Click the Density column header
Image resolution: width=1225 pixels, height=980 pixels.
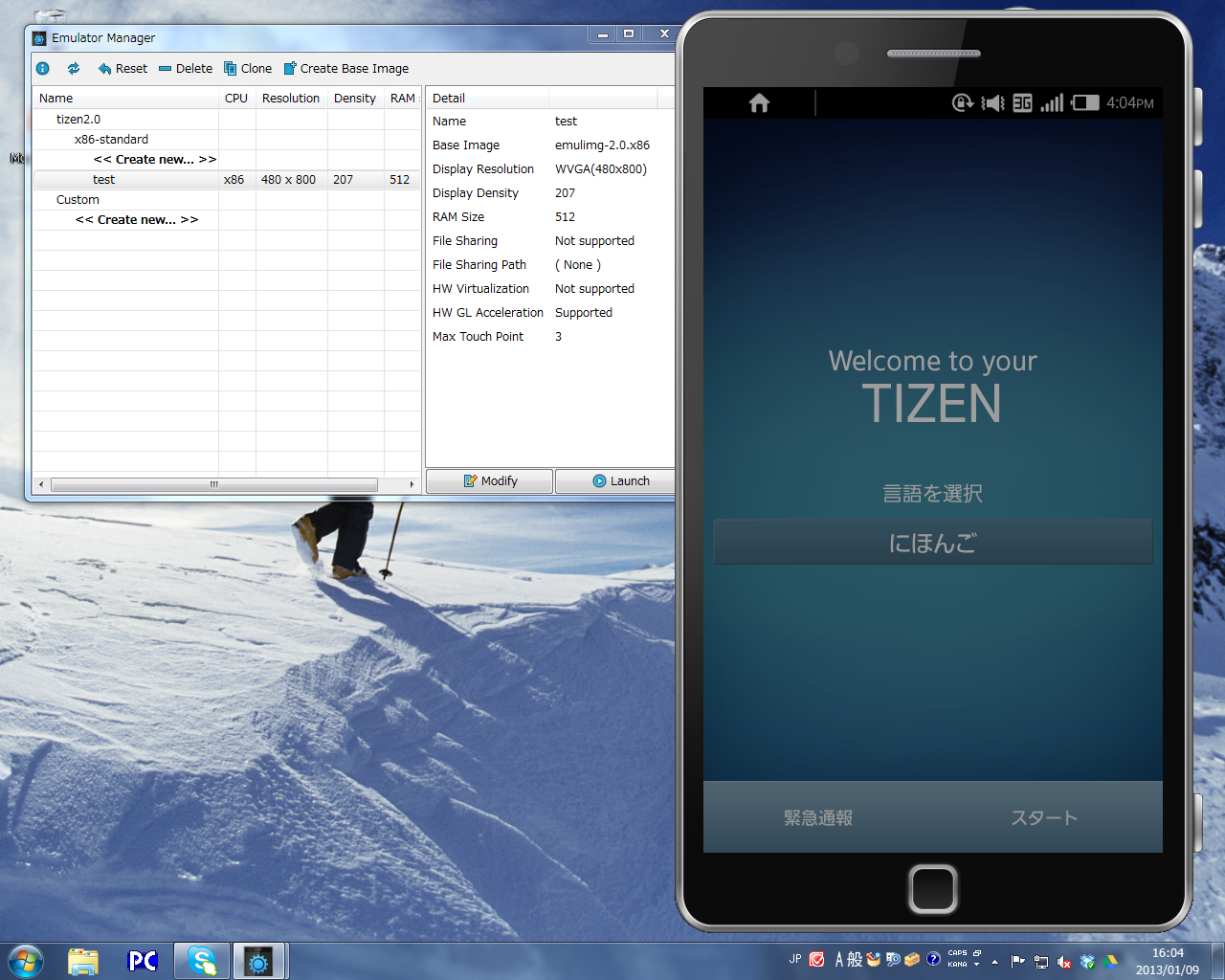(x=355, y=98)
